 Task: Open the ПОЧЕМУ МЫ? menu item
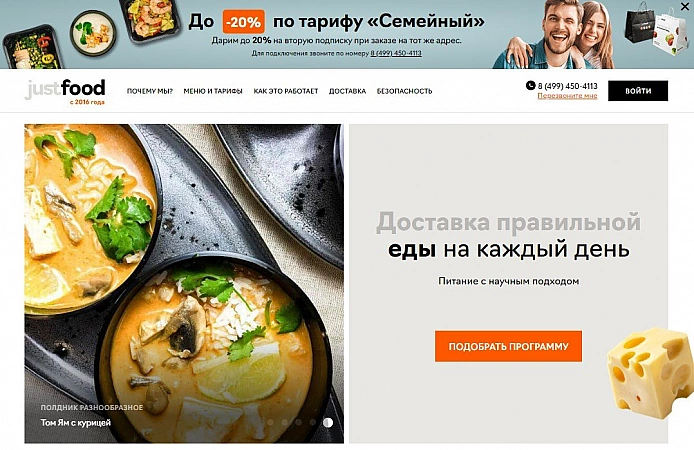point(150,91)
